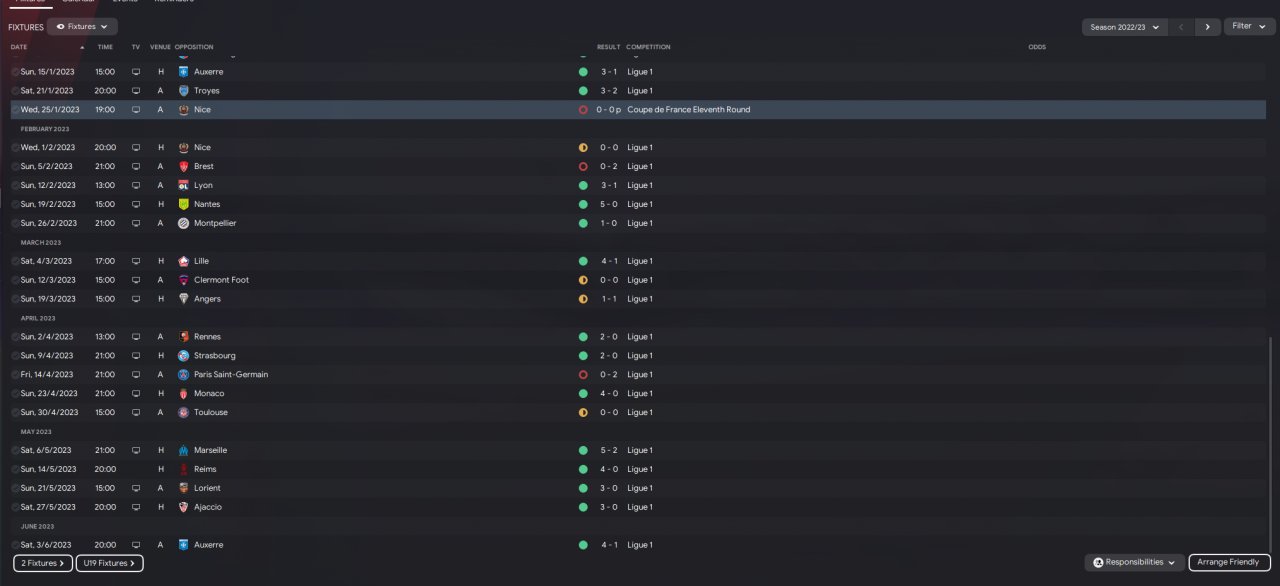Image resolution: width=1280 pixels, height=586 pixels.
Task: Click the red loss indicator for Brest match
Action: point(583,167)
